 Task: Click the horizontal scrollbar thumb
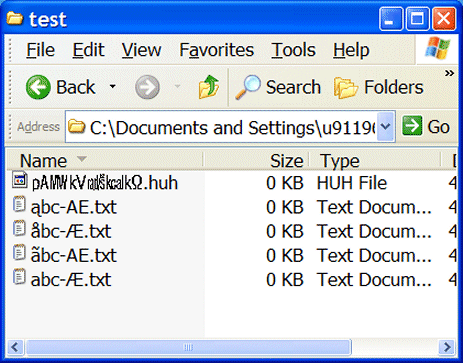(x=188, y=348)
